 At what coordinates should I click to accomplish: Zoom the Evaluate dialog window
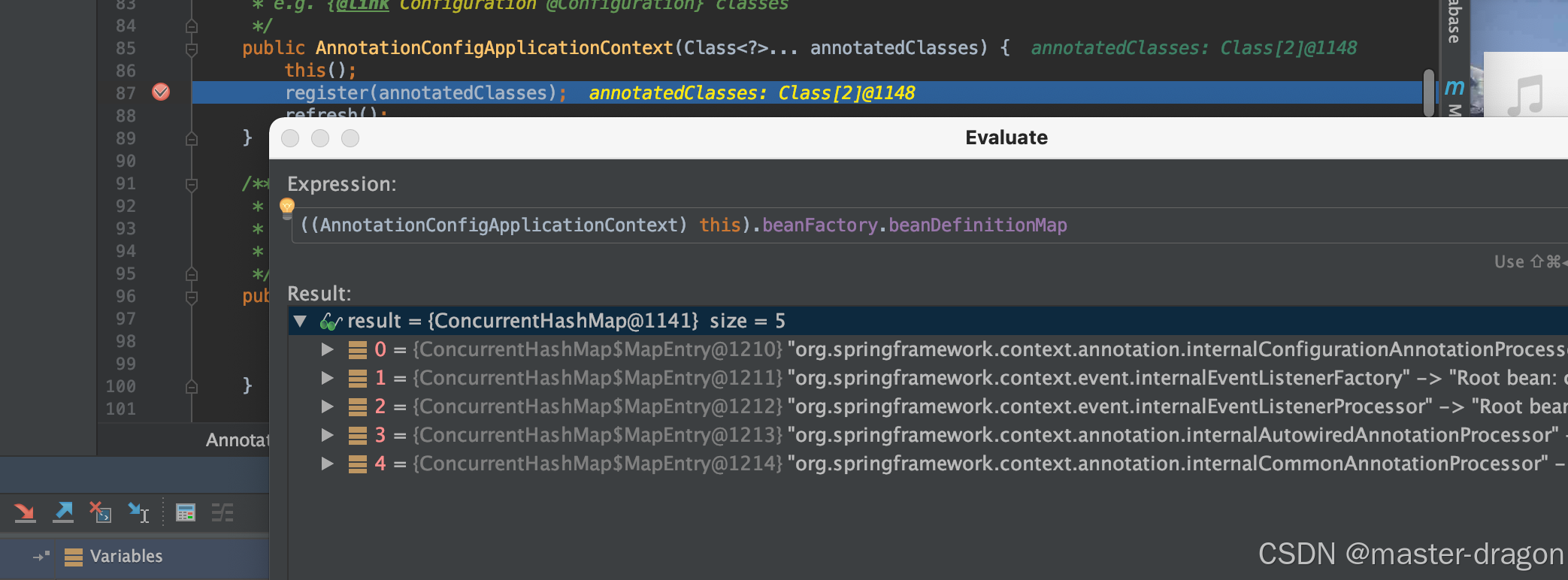point(350,138)
